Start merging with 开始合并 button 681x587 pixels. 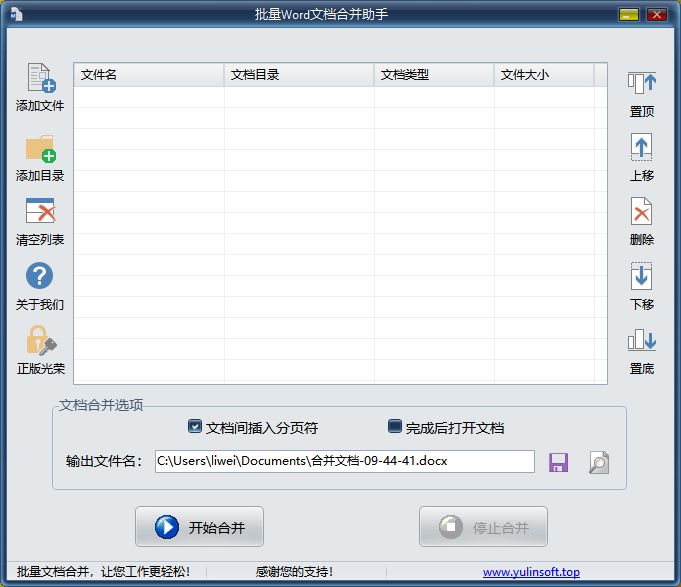[199, 526]
